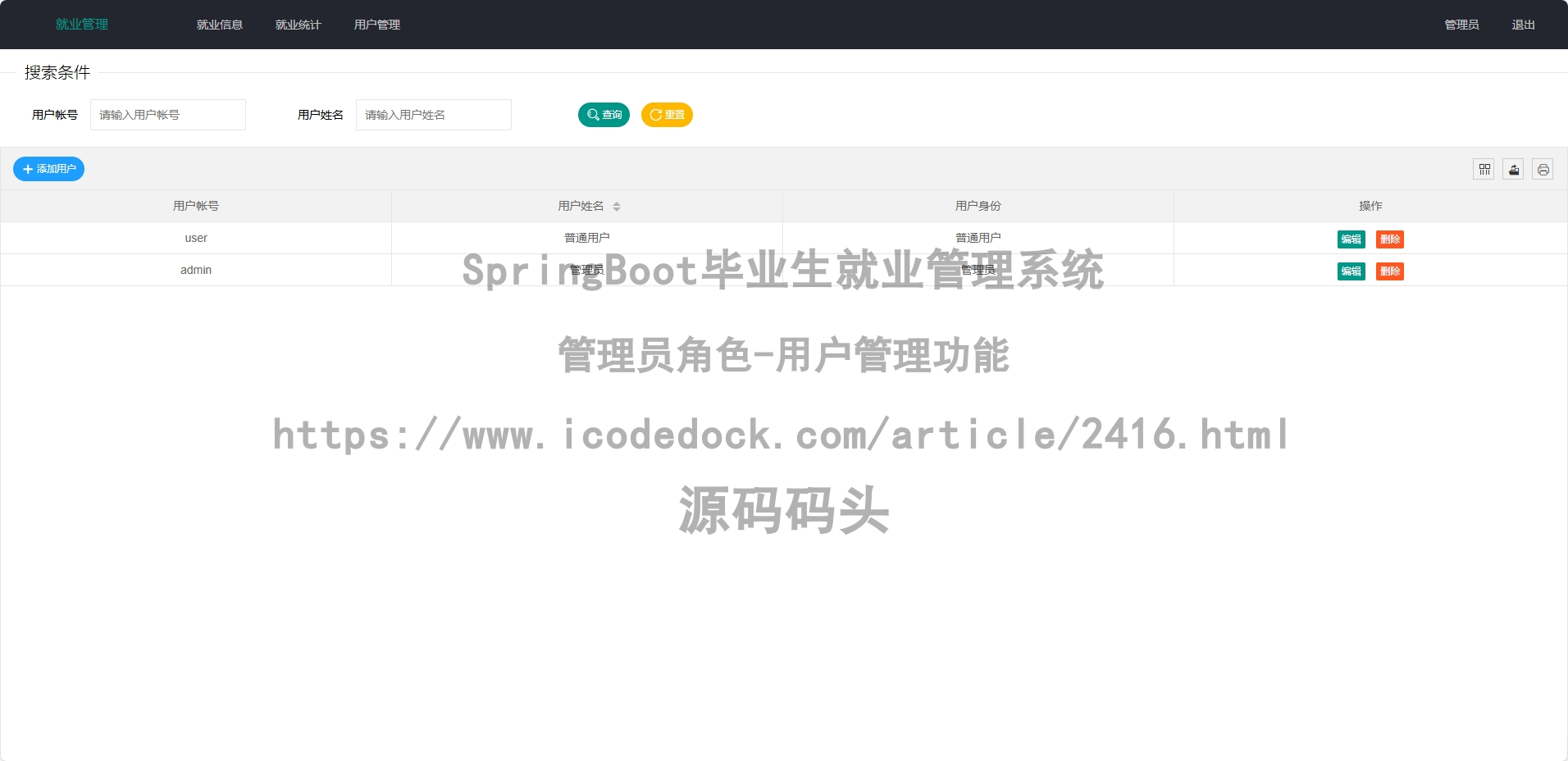This screenshot has height=761, width=1568.
Task: Click the 用户帐号 column header
Action: pyautogui.click(x=196, y=206)
